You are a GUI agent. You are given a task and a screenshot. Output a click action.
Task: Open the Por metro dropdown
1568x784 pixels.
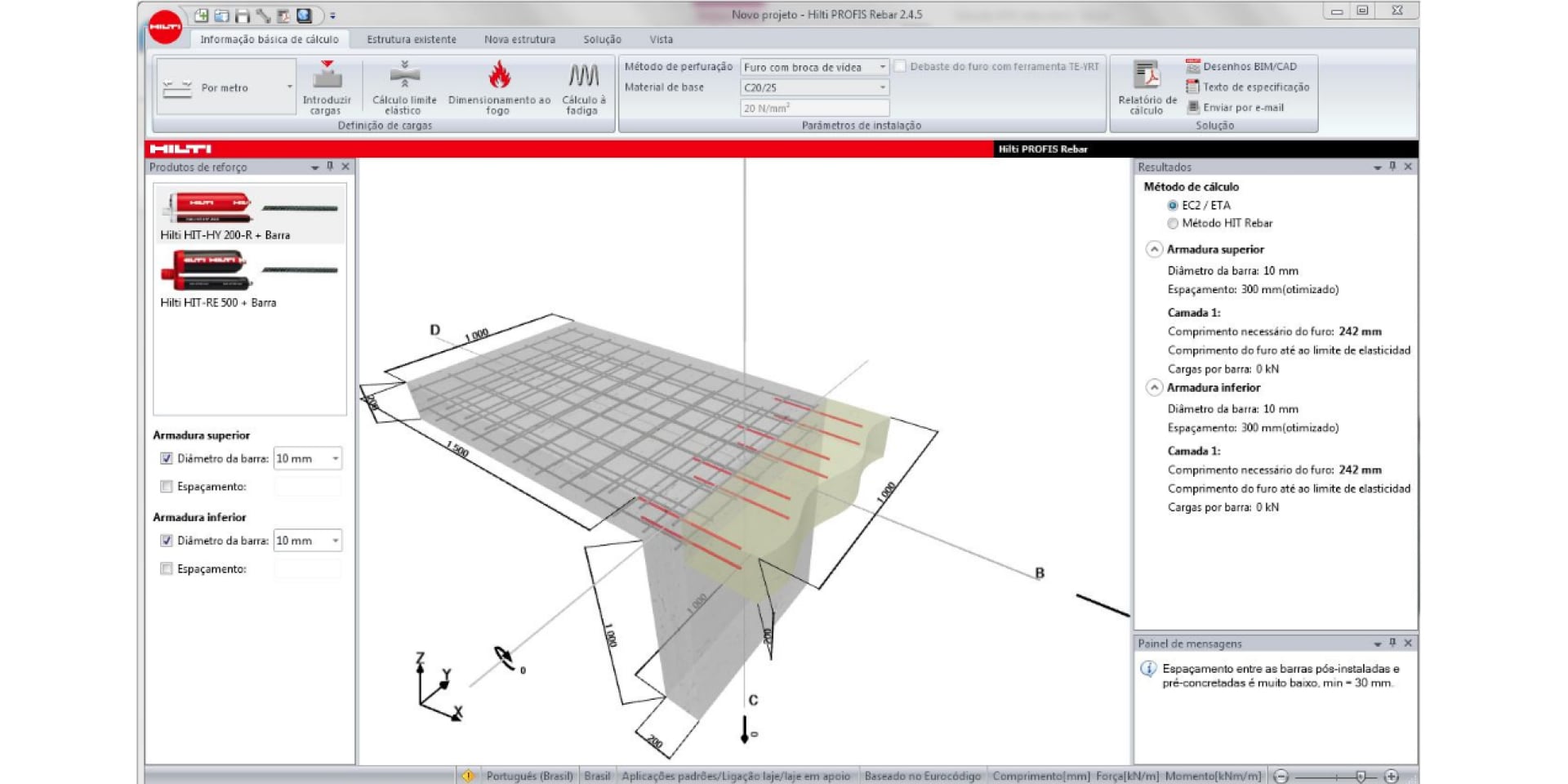[226, 87]
